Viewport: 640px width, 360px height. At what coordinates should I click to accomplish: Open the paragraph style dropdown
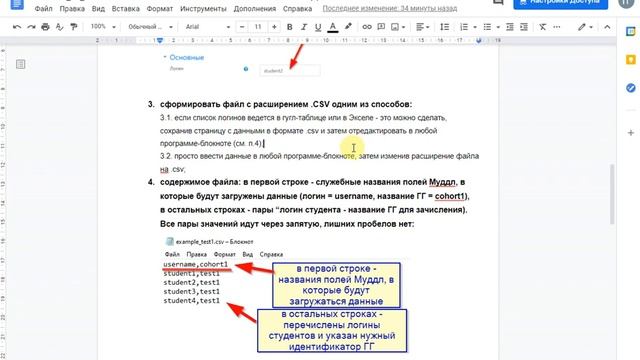pos(150,27)
